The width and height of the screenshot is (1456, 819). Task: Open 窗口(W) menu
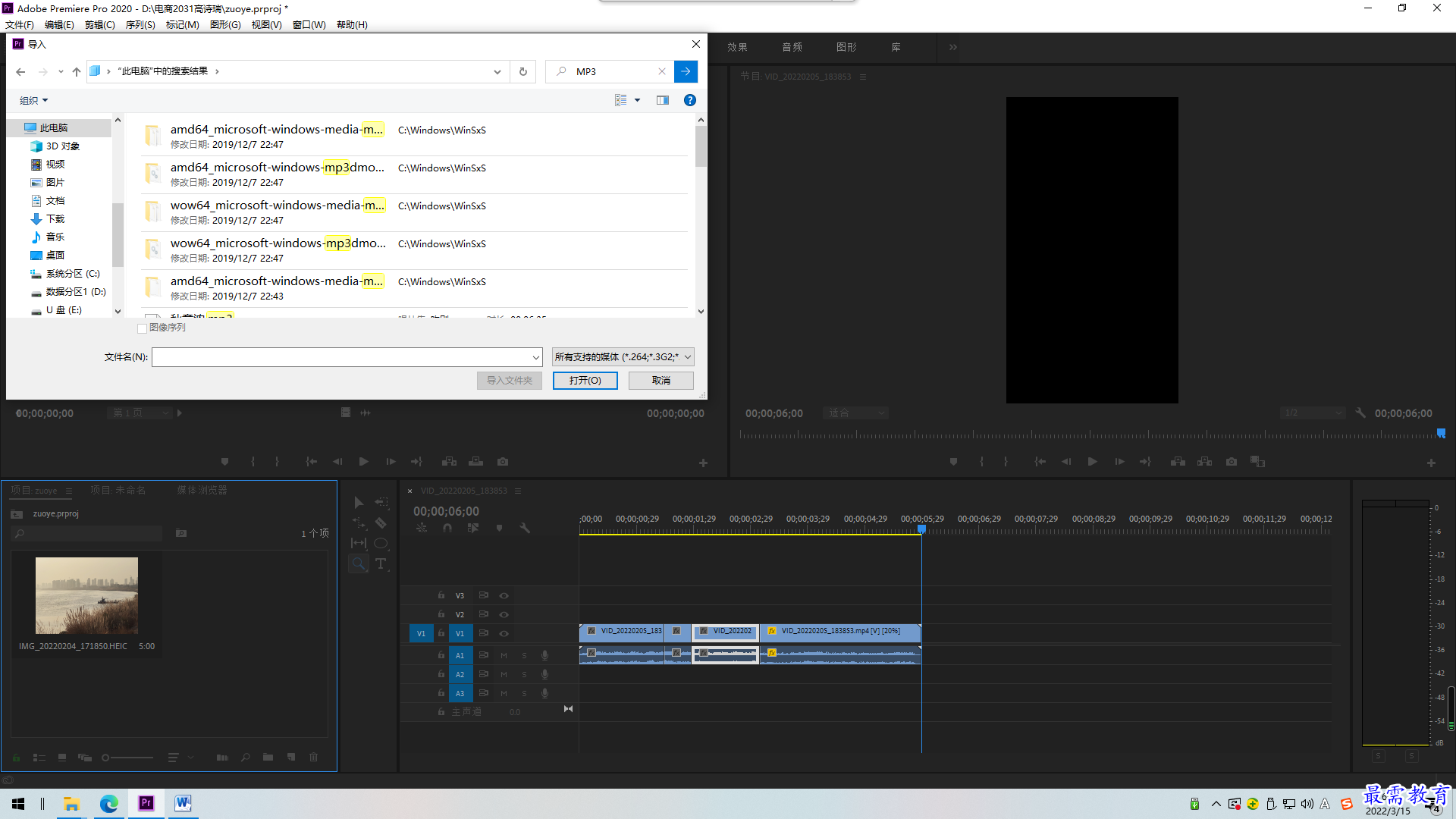(x=309, y=25)
